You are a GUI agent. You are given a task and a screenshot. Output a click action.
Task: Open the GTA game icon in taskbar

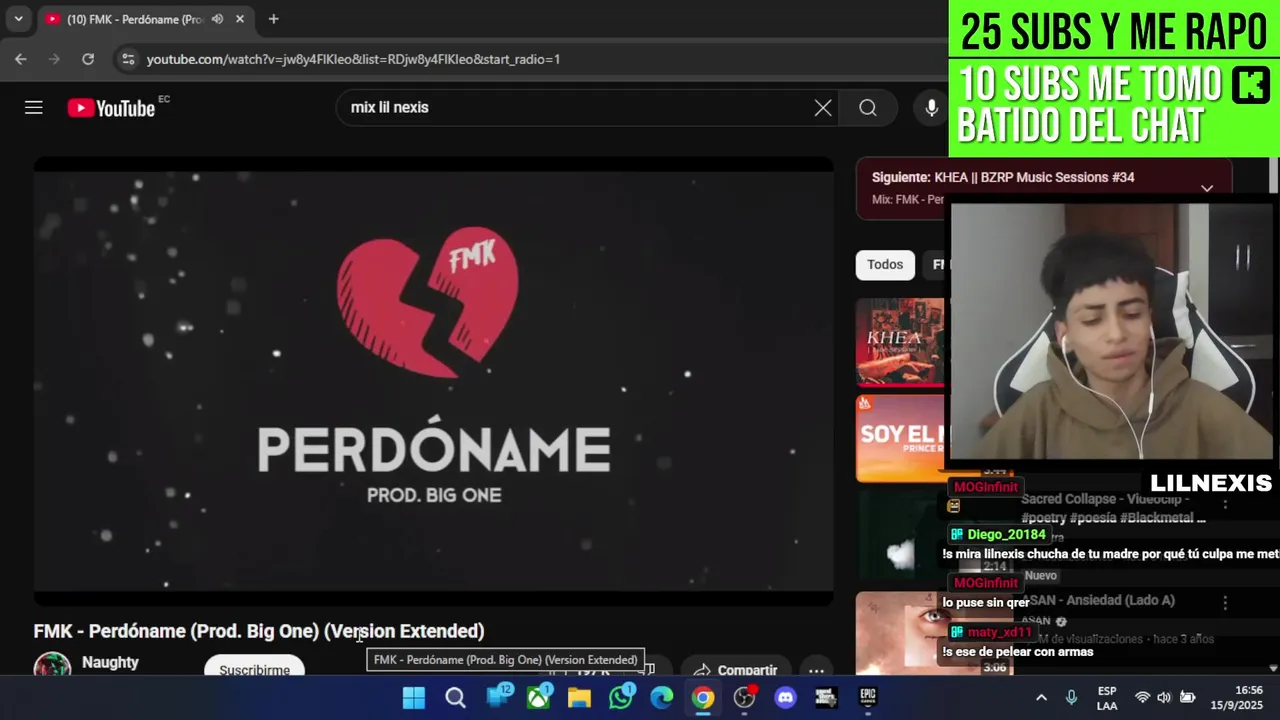(826, 697)
